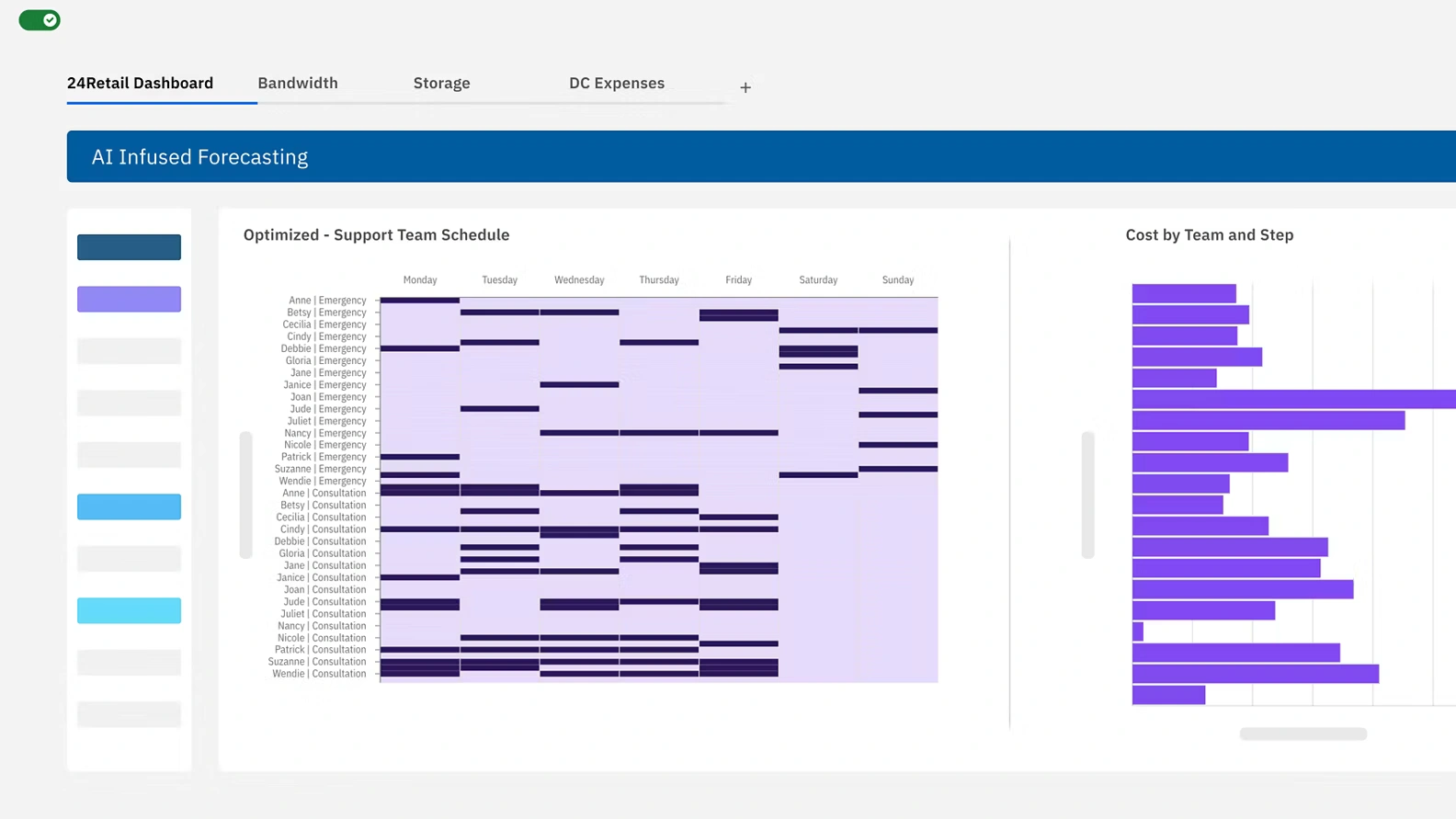Choose the purple sidebar block

tap(129, 299)
